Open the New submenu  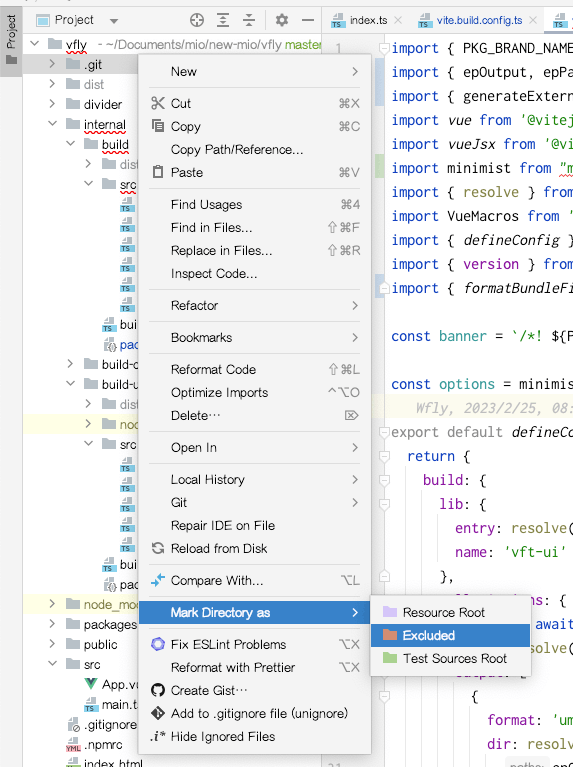pyautogui.click(x=254, y=72)
